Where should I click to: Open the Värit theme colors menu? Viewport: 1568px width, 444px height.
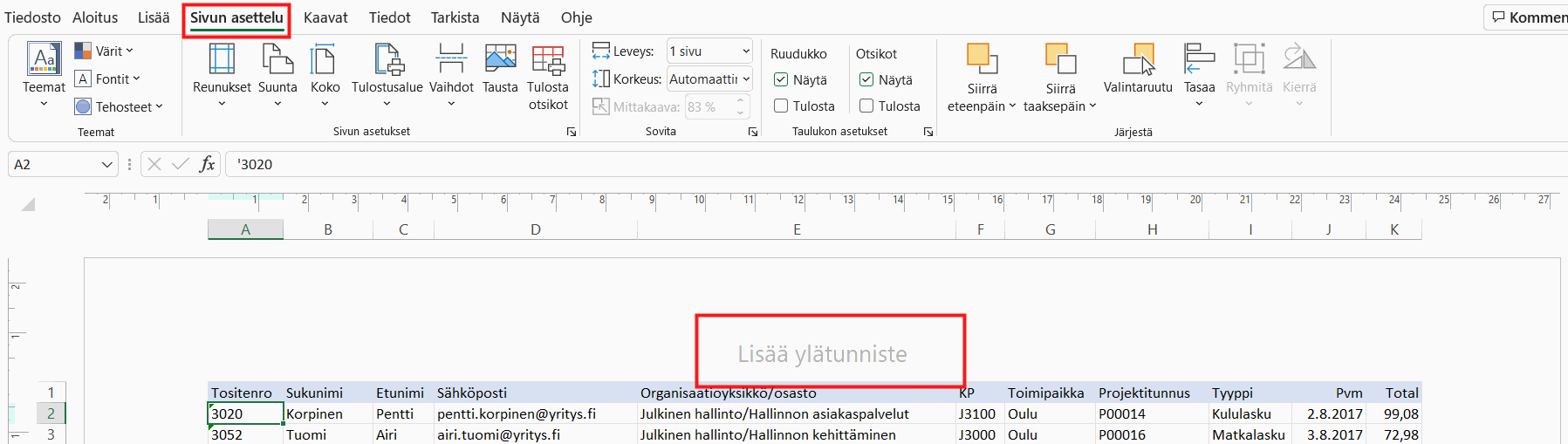point(104,51)
